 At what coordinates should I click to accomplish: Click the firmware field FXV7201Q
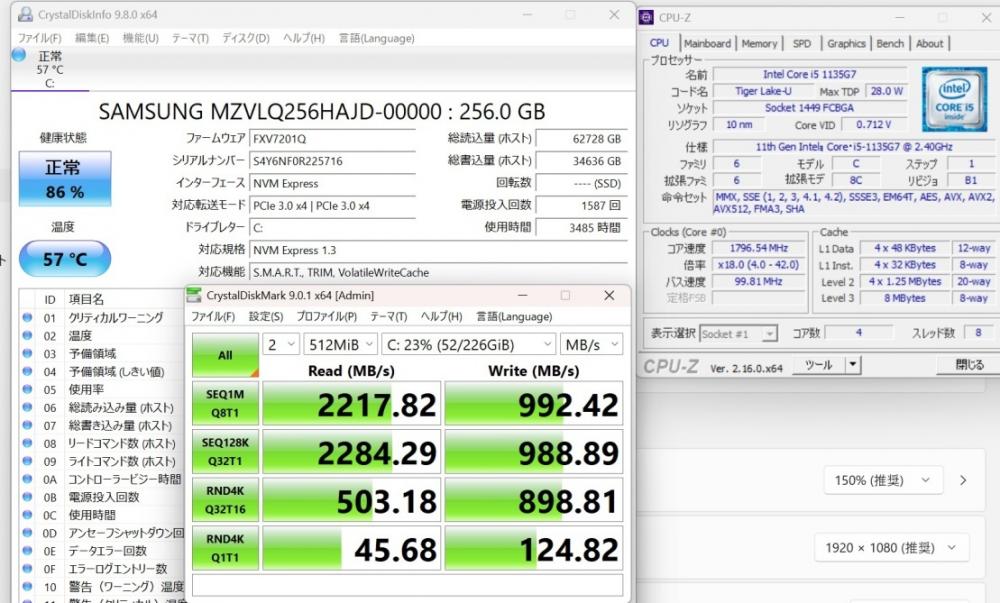tap(333, 139)
